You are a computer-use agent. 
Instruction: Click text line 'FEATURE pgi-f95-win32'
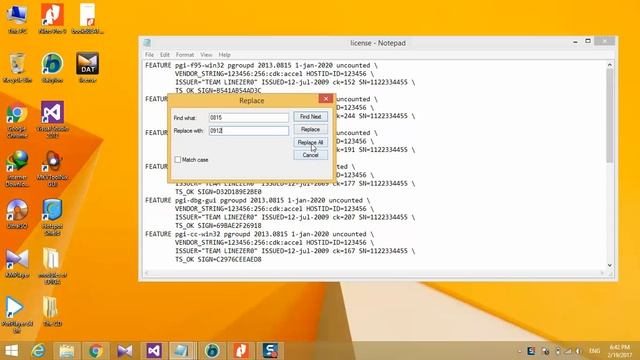point(261,65)
